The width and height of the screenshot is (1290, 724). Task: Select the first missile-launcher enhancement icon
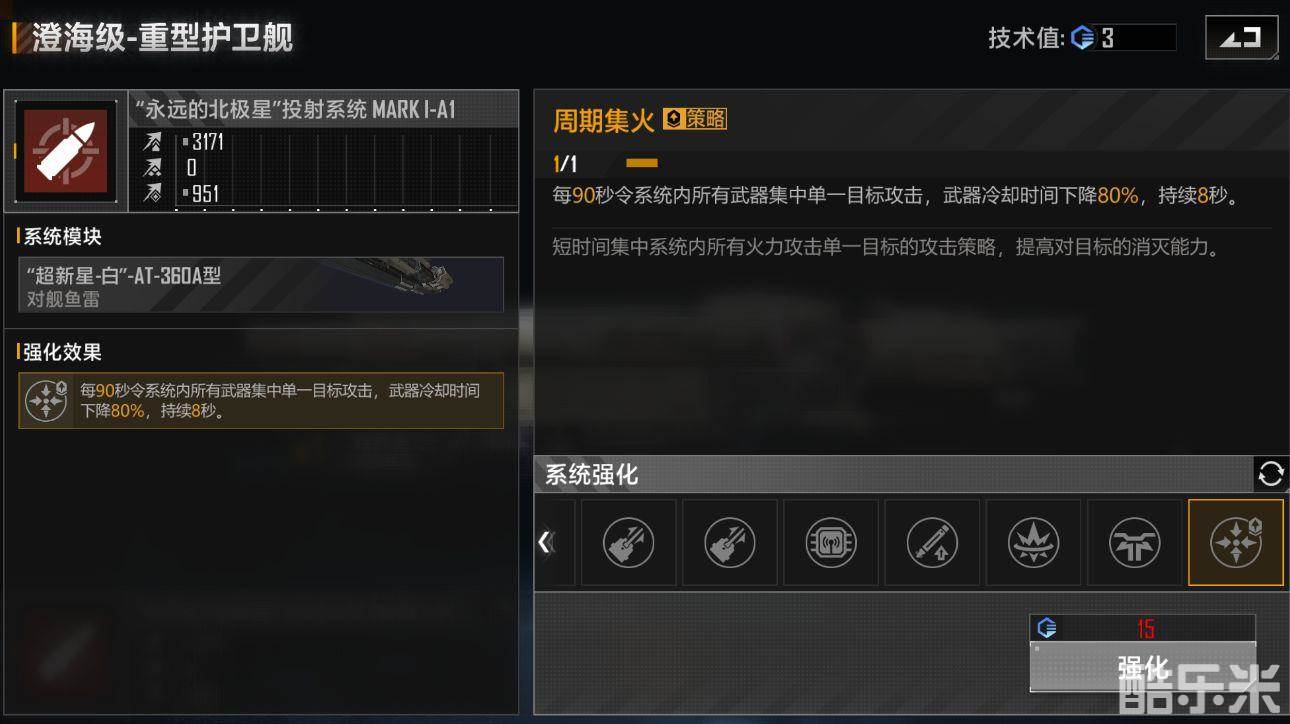pos(628,543)
